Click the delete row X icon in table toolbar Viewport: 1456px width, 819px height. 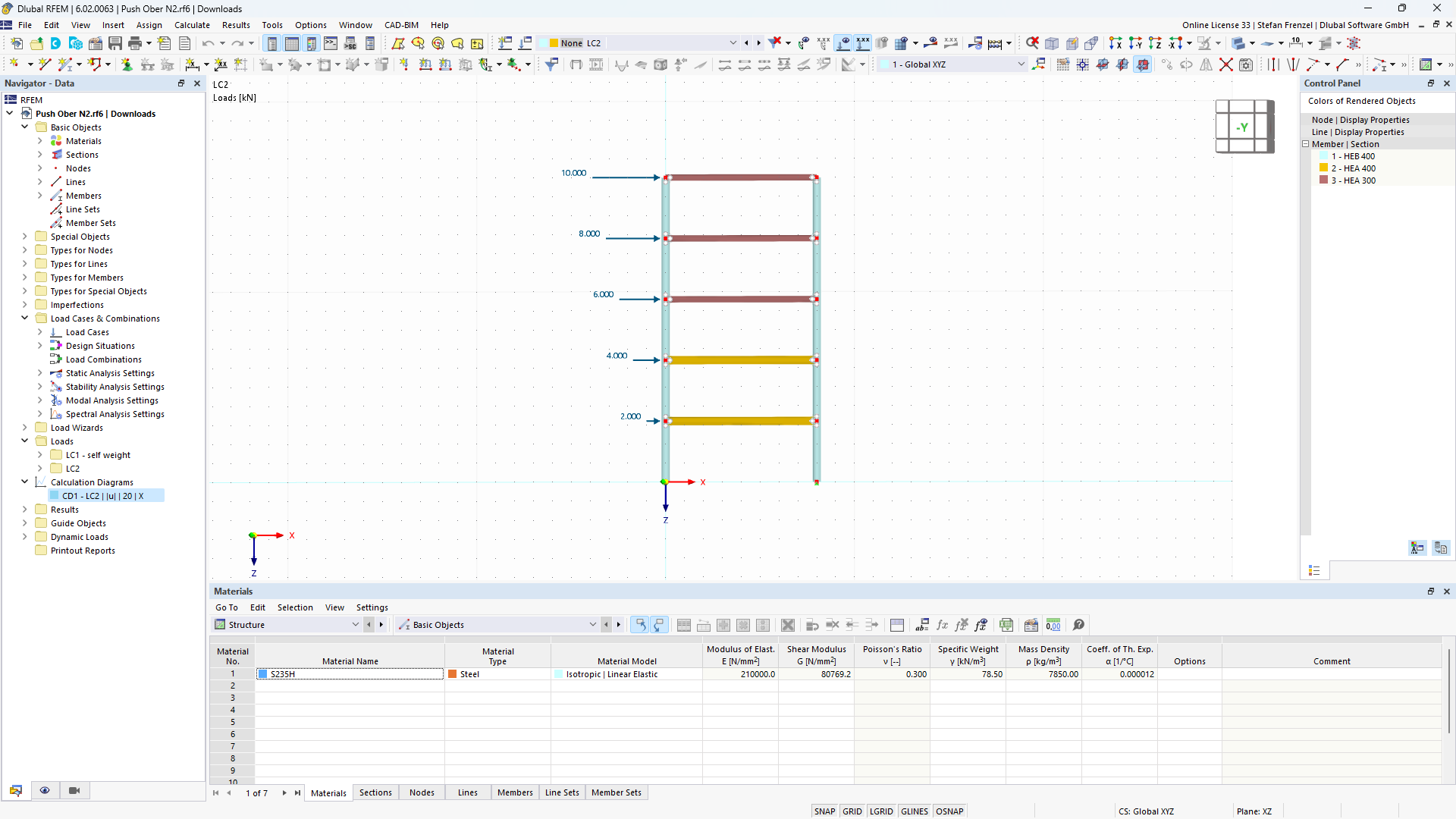tap(788, 625)
